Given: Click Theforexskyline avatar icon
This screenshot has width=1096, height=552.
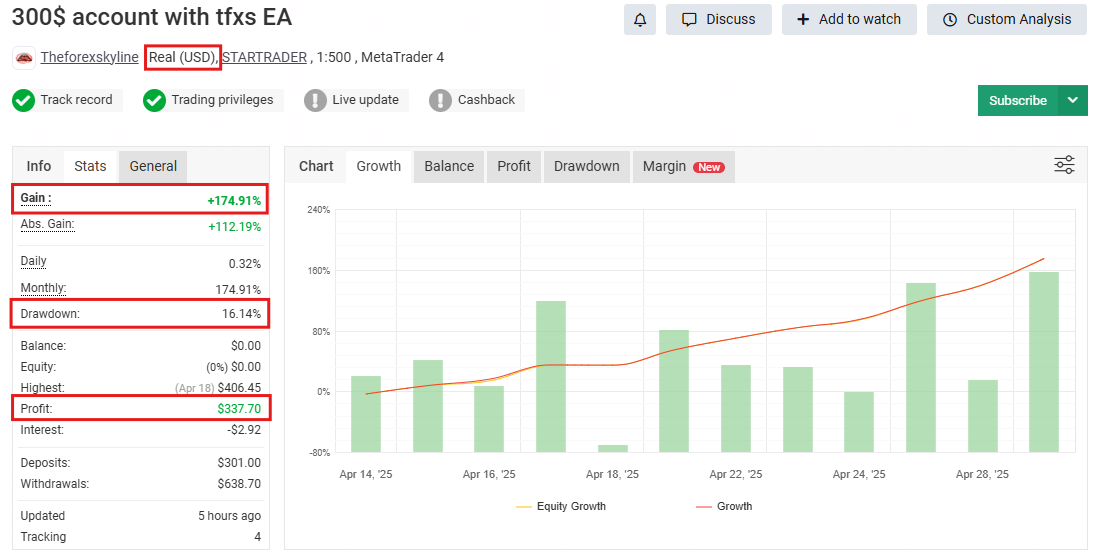Looking at the screenshot, I should click(x=24, y=58).
